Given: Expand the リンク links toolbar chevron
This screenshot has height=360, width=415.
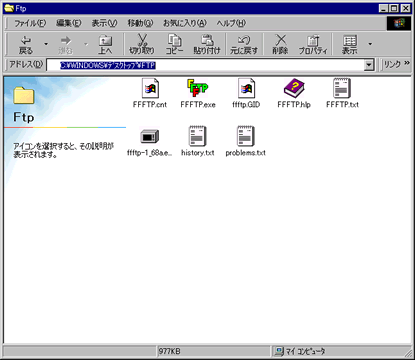Looking at the screenshot, I should [x=407, y=63].
